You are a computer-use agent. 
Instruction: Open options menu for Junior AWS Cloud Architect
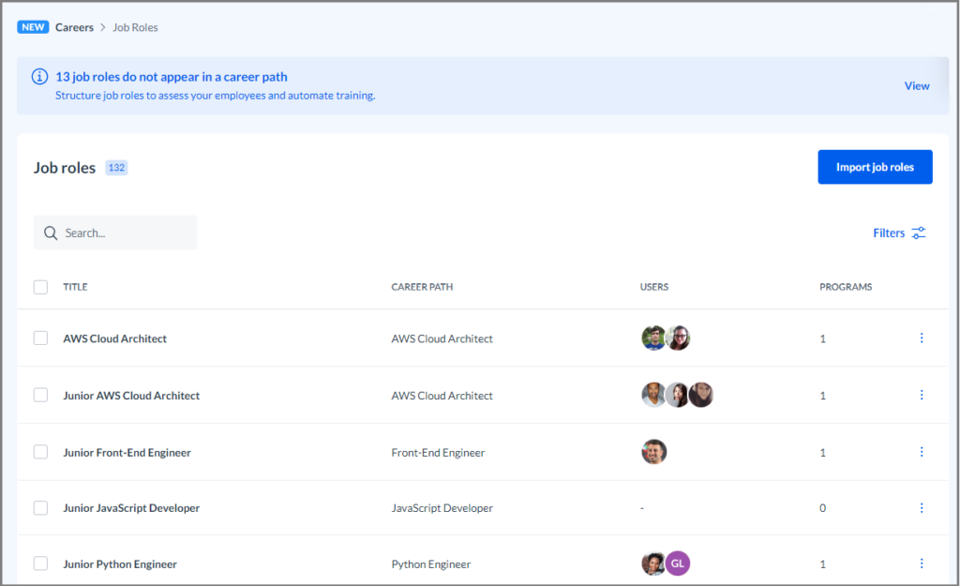[x=921, y=395]
